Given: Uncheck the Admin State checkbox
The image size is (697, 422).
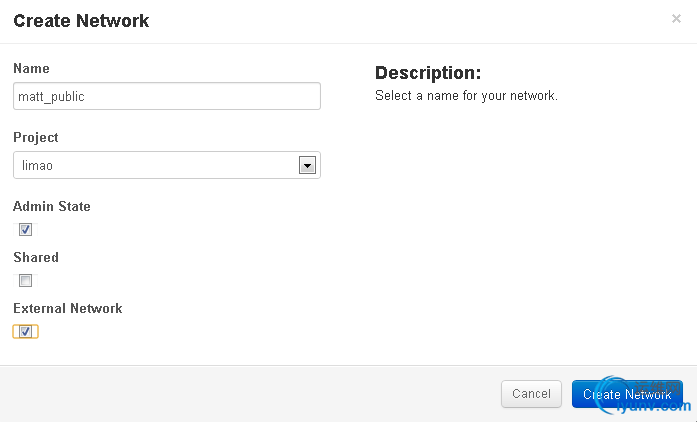Looking at the screenshot, I should (x=25, y=229).
